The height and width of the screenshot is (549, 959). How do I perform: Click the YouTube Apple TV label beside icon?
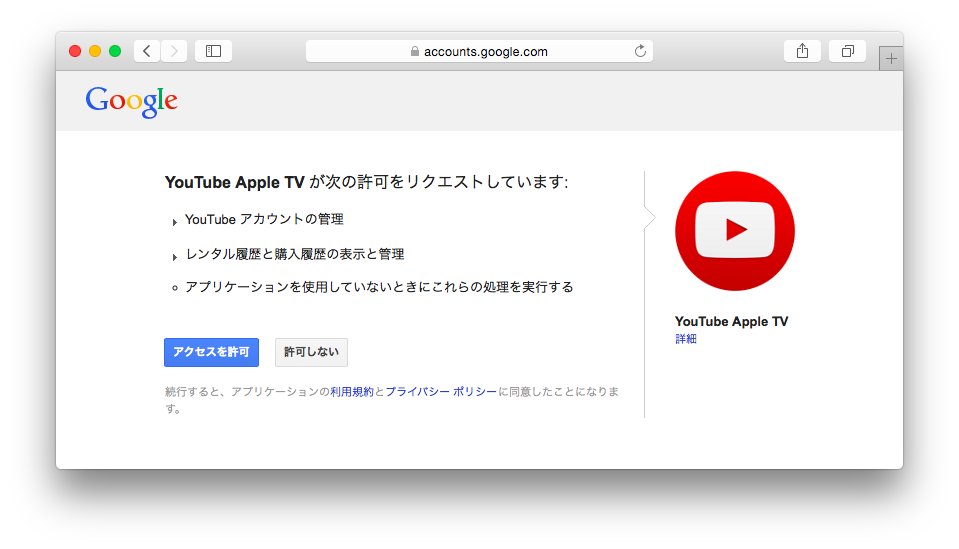(x=731, y=322)
